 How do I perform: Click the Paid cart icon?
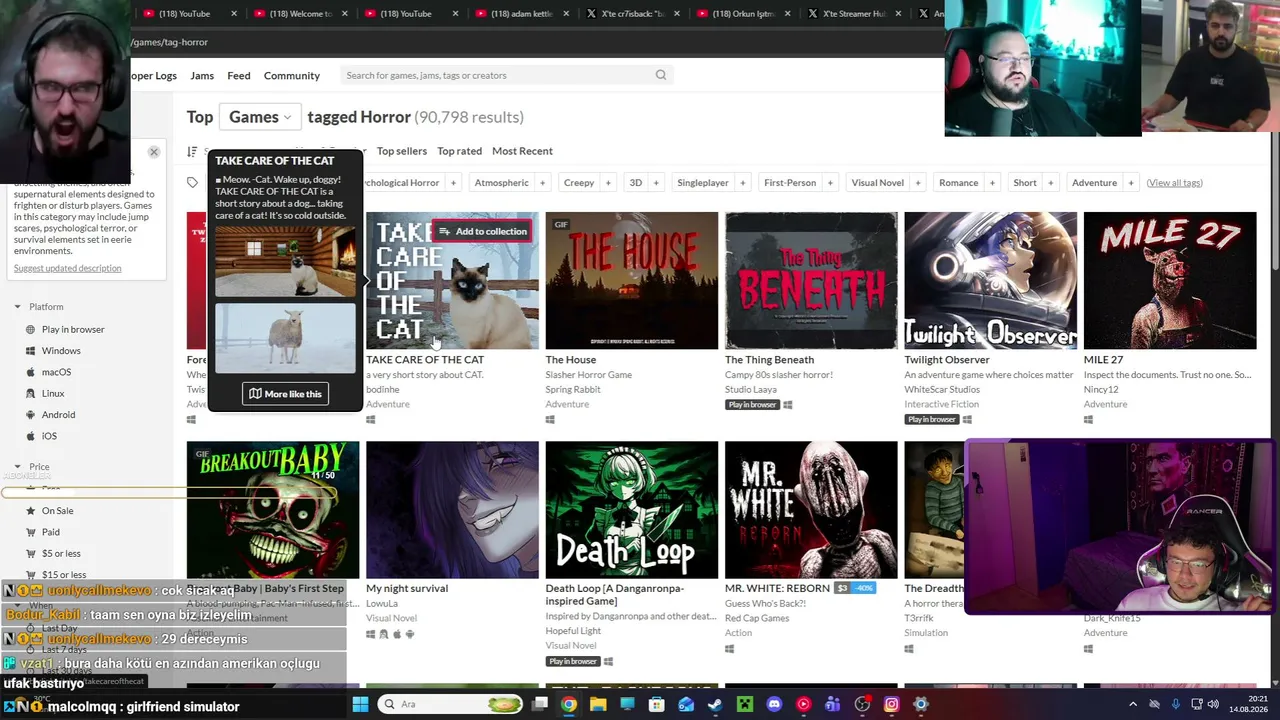pos(31,532)
